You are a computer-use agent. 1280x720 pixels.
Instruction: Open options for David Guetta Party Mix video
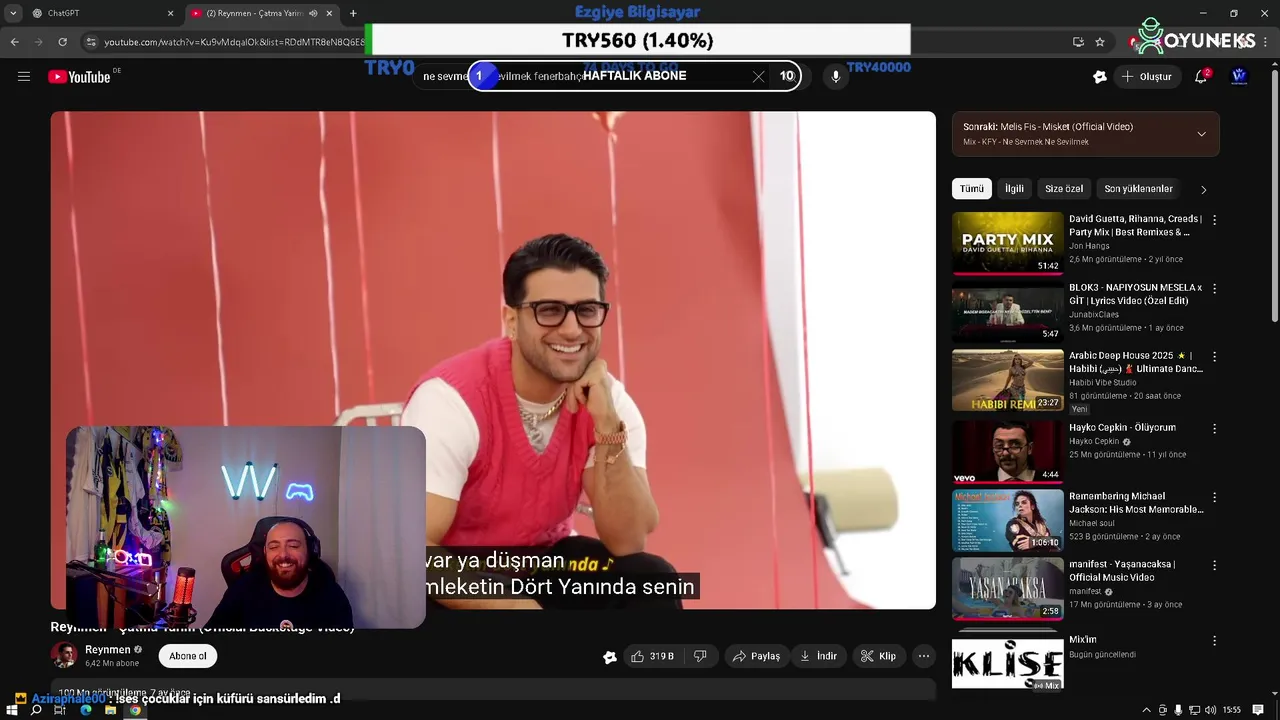pos(1214,219)
